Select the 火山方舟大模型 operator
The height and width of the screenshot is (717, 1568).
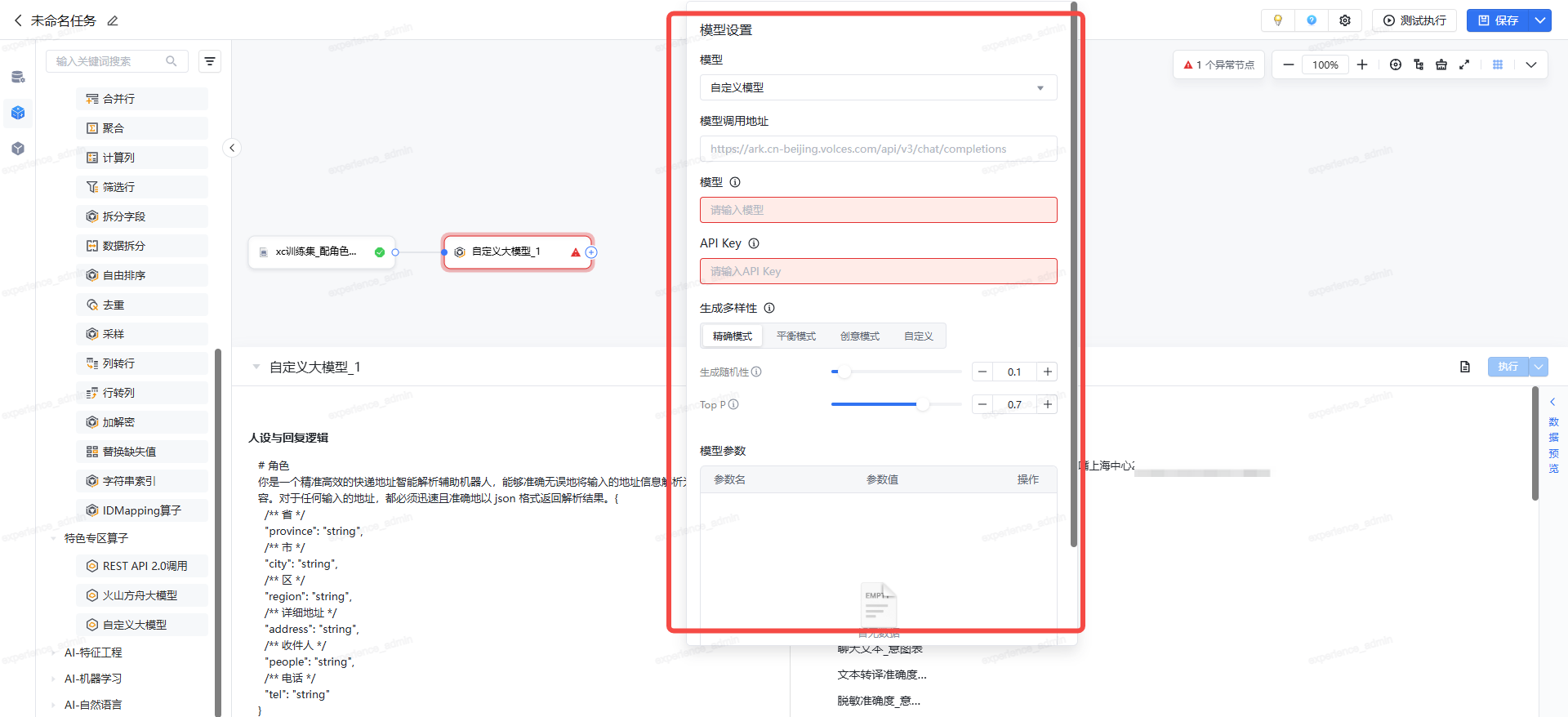click(x=142, y=595)
